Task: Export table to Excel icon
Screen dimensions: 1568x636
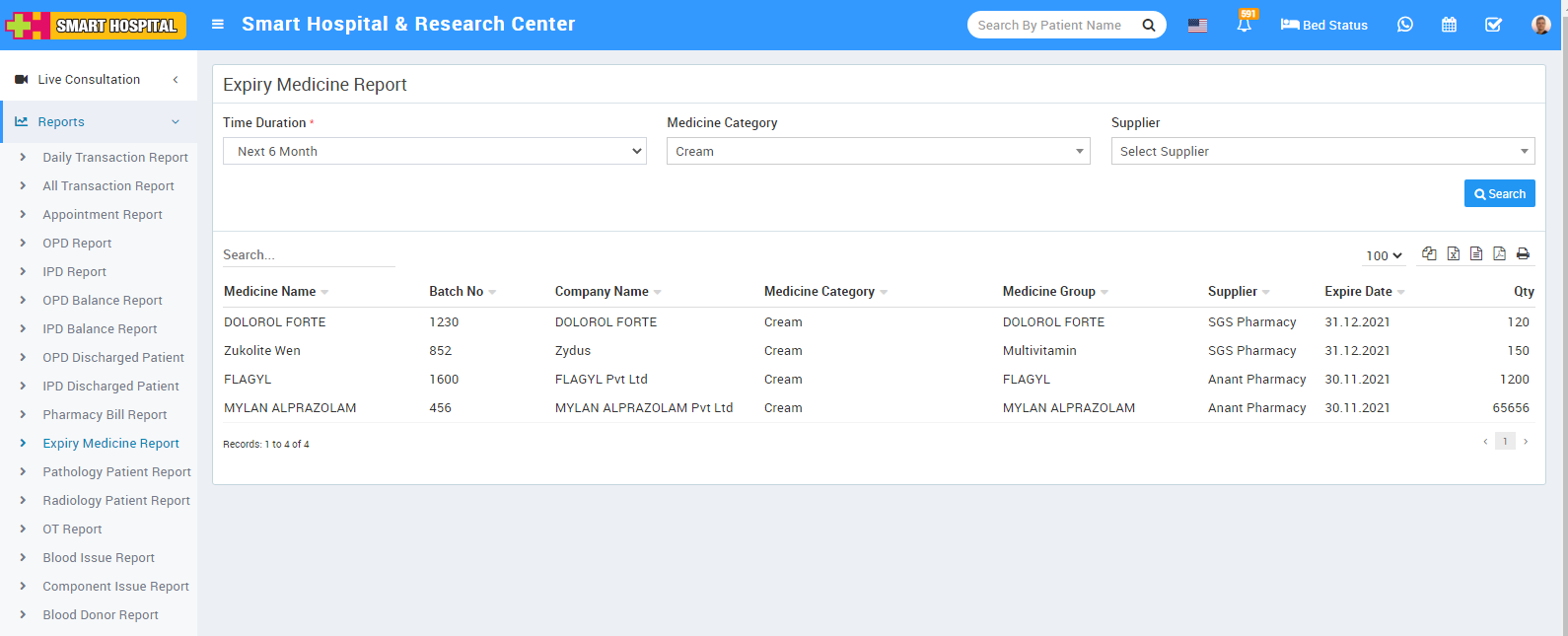Action: 1454,254
